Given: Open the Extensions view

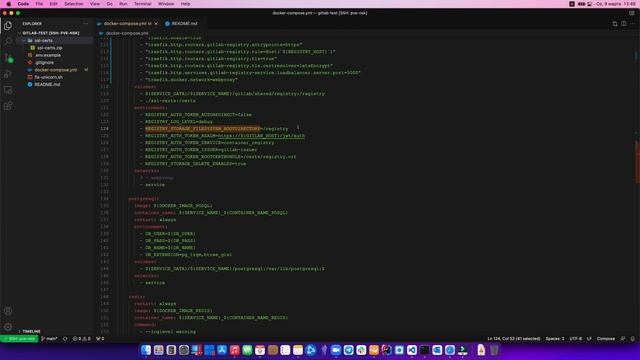Looking at the screenshot, I should (x=8, y=106).
